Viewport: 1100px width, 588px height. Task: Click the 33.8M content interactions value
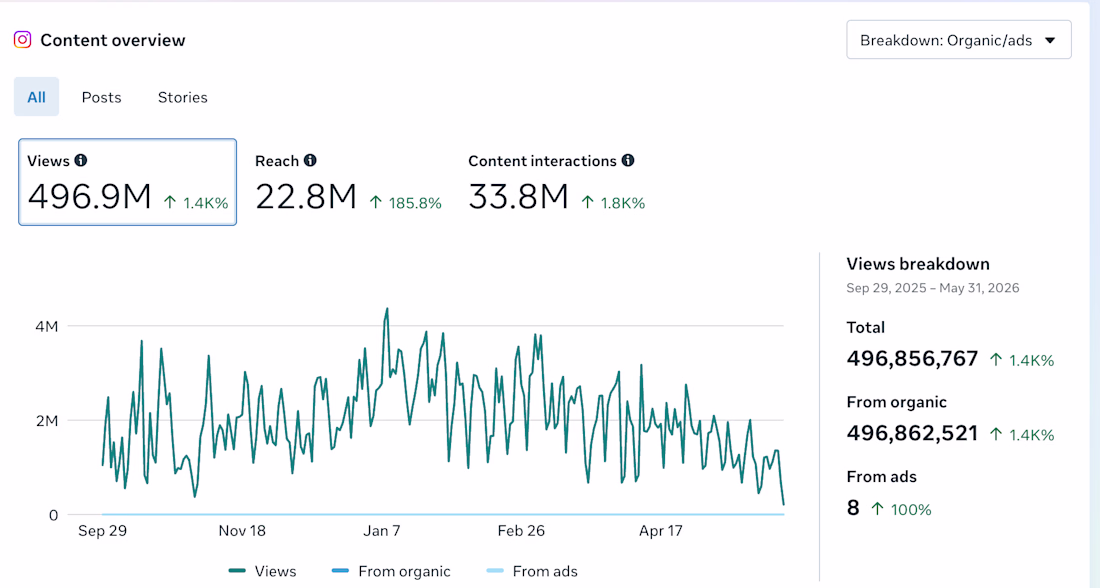coord(518,196)
